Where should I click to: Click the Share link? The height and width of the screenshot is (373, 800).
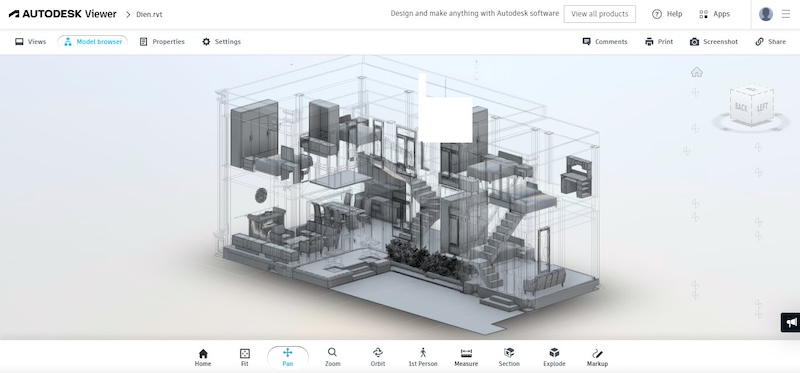click(770, 42)
